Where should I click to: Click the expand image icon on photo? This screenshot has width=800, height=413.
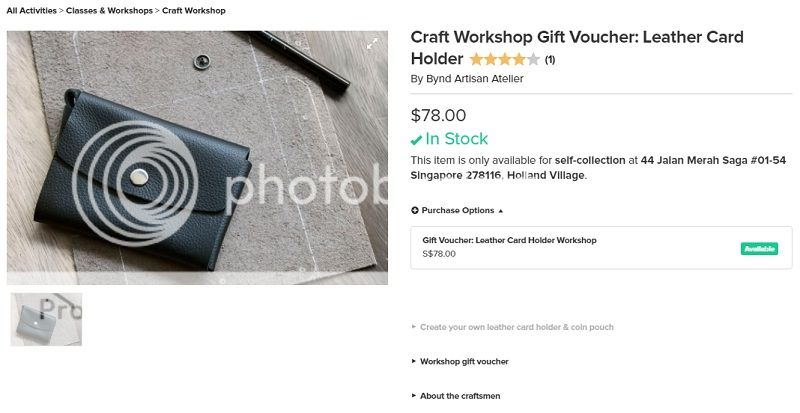(x=372, y=44)
